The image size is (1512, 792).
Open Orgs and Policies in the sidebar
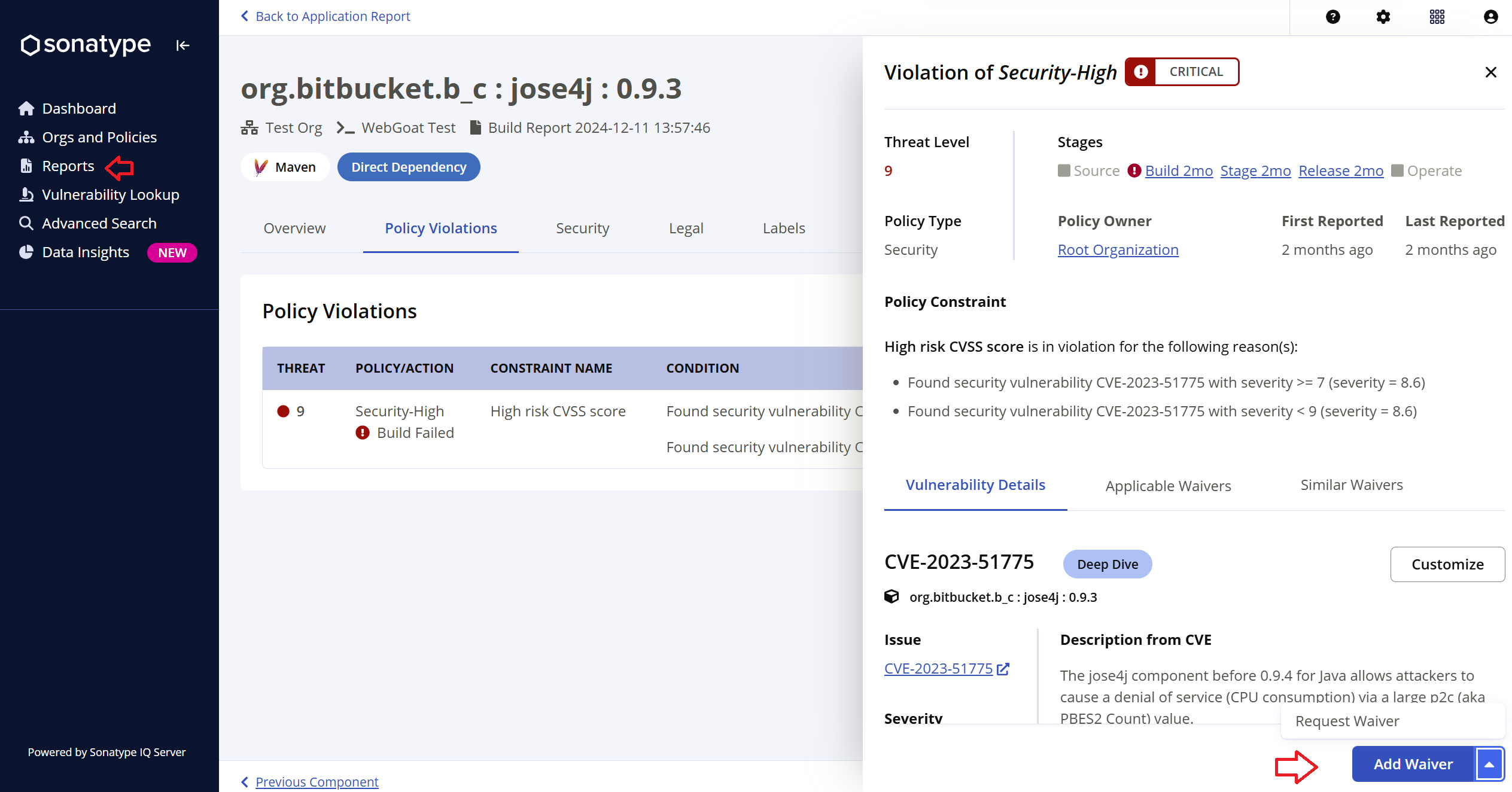[x=87, y=137]
